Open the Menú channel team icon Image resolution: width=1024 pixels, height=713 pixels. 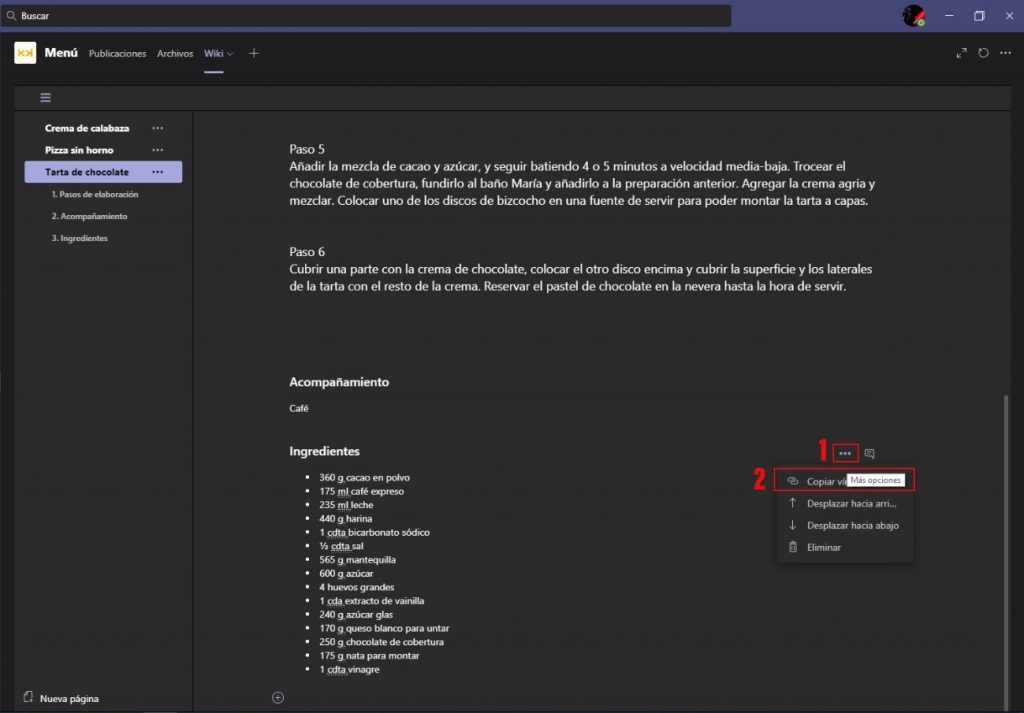click(x=25, y=53)
